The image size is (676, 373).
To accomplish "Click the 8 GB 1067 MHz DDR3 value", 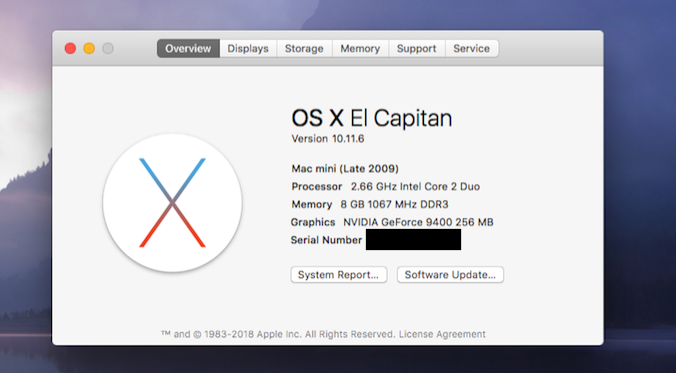I will pos(394,204).
